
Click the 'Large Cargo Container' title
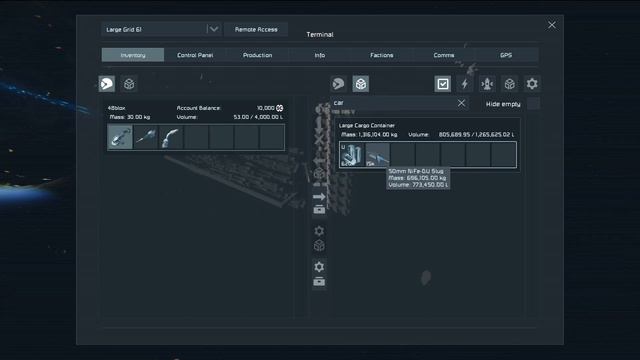(x=367, y=126)
